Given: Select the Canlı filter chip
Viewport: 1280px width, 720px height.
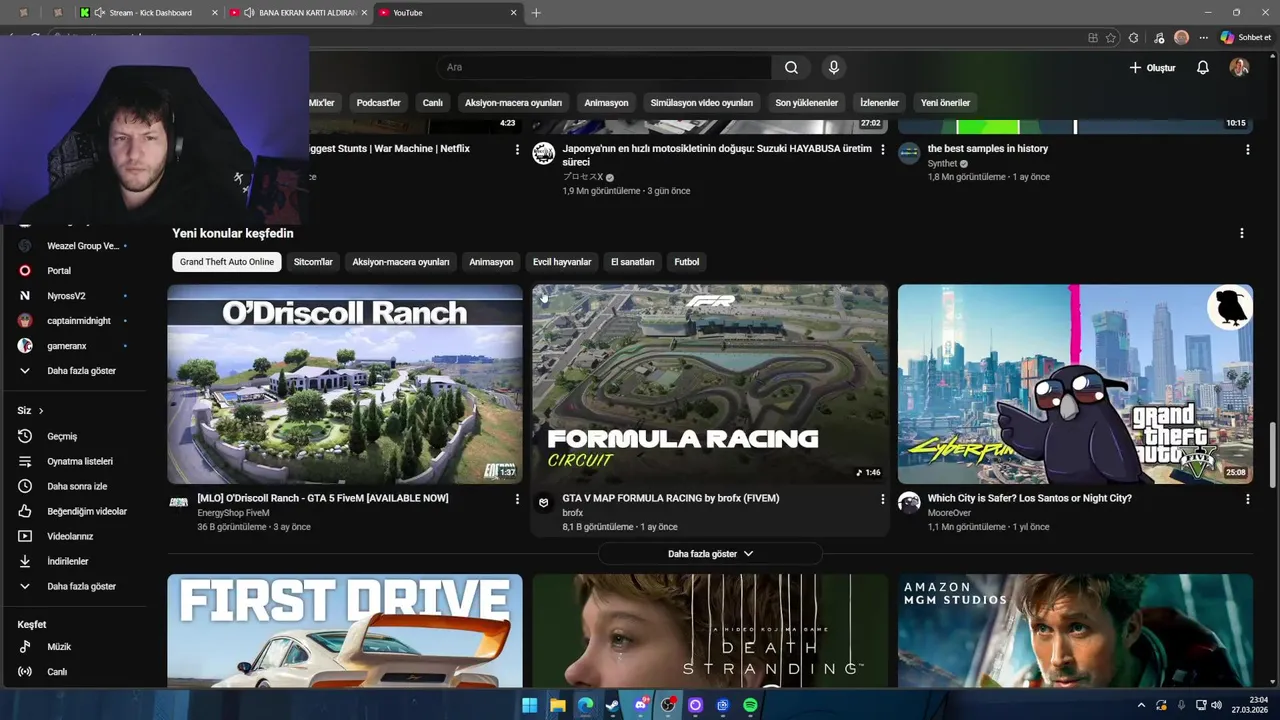Looking at the screenshot, I should (x=432, y=102).
